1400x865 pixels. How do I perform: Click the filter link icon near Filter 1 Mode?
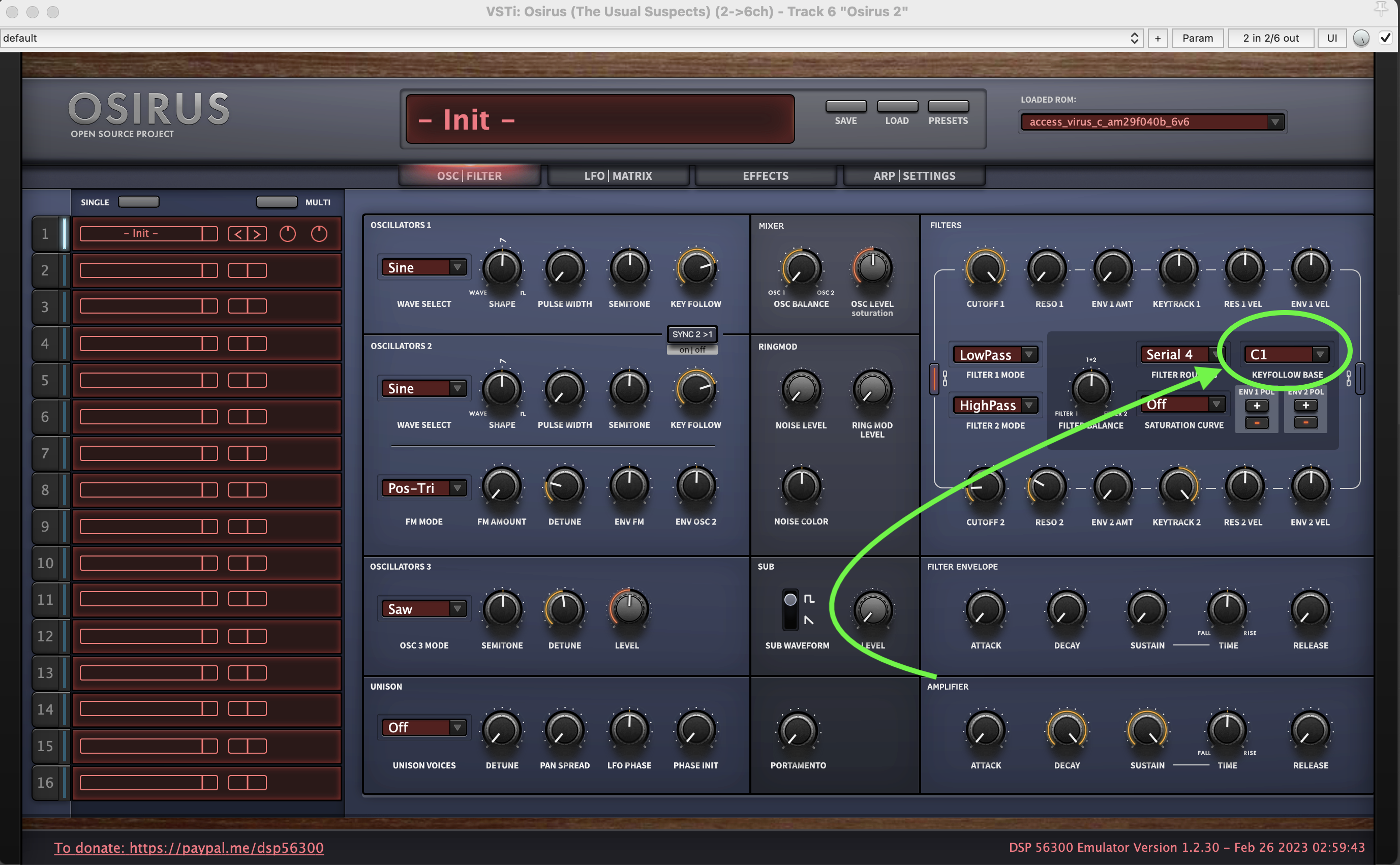pyautogui.click(x=945, y=378)
